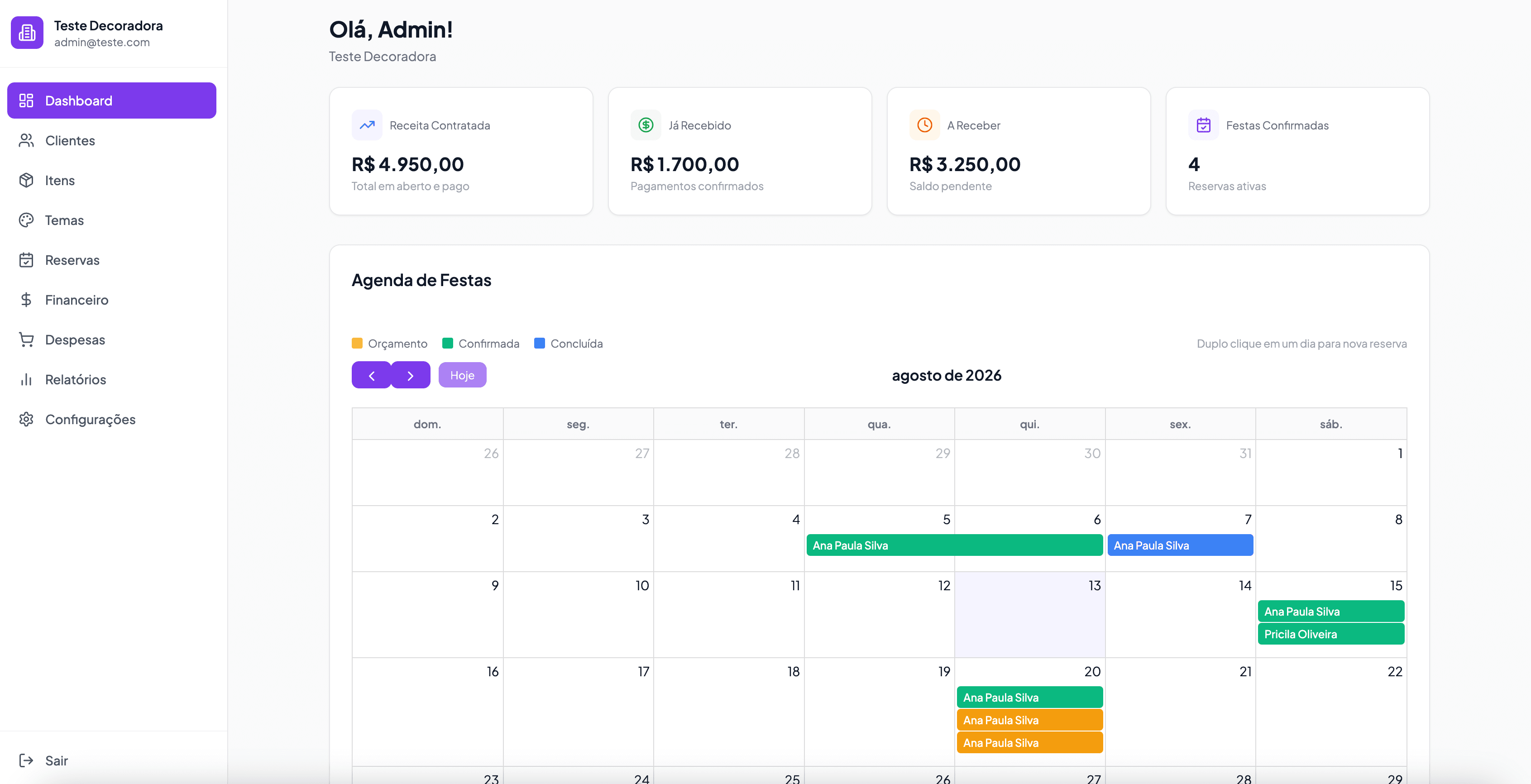
Task: Open green Ana Paula Silva event on August 20
Action: point(1030,697)
